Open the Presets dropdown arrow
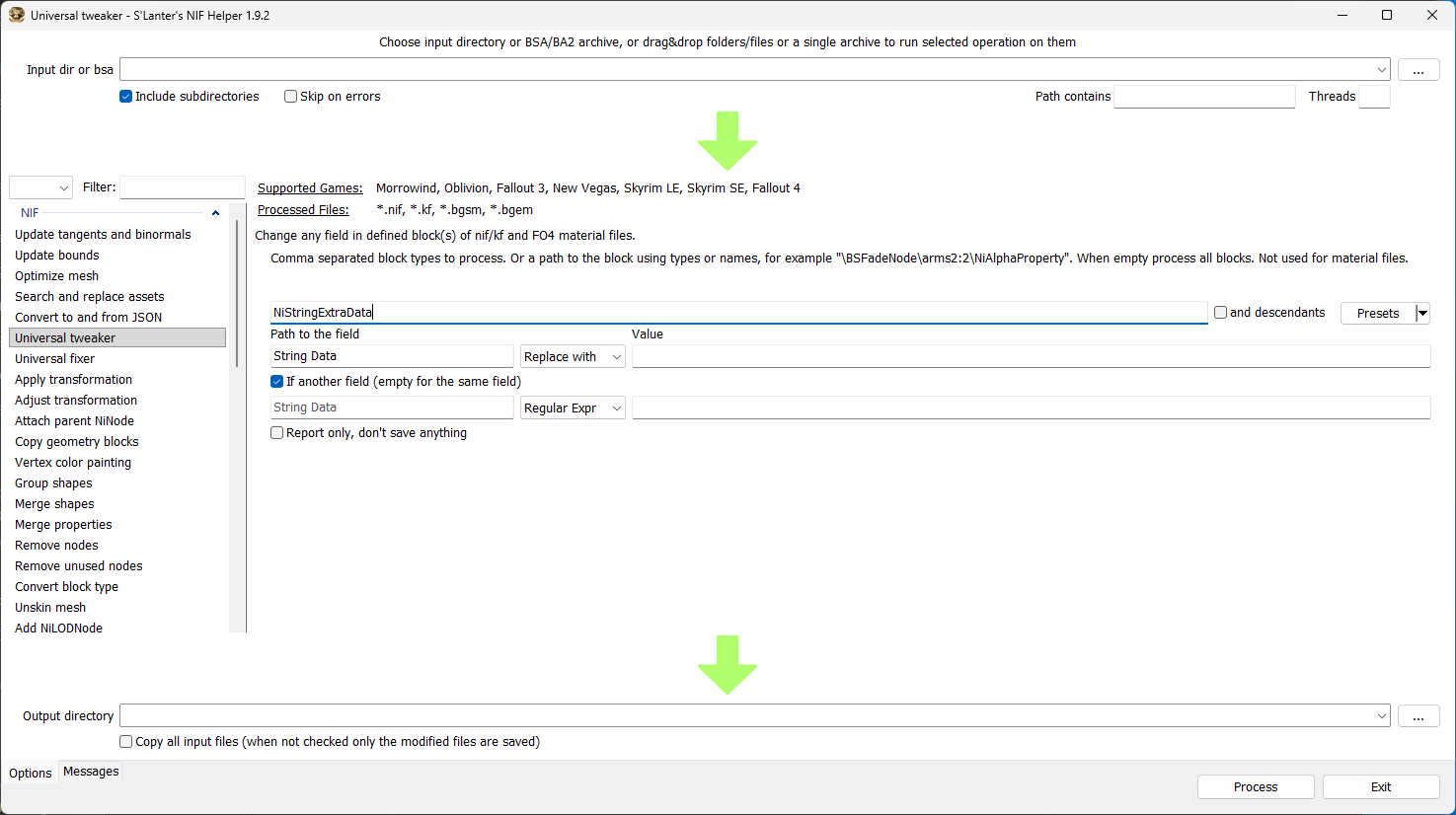This screenshot has height=815, width=1456. point(1422,313)
